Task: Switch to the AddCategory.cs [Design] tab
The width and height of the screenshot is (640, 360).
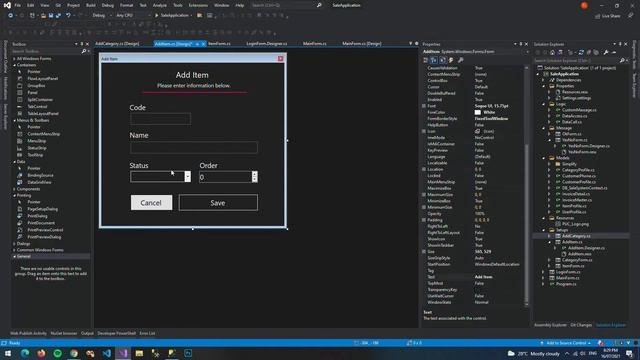Action: (117, 44)
